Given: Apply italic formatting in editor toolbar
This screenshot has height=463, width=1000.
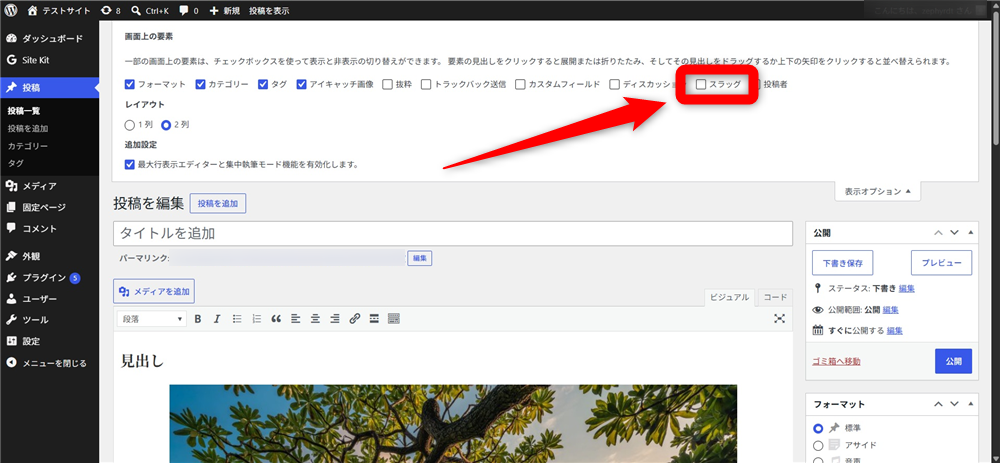Looking at the screenshot, I should 217,318.
